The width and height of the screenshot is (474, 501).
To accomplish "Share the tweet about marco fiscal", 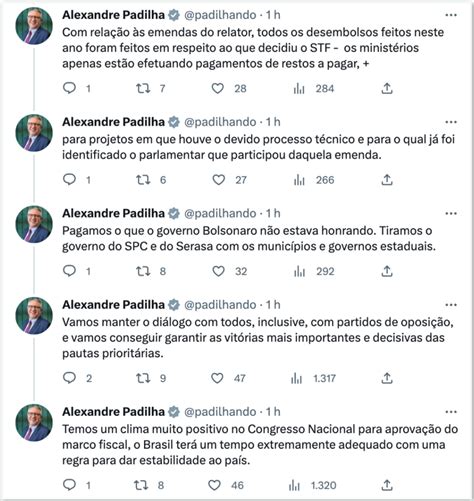I will click(387, 485).
